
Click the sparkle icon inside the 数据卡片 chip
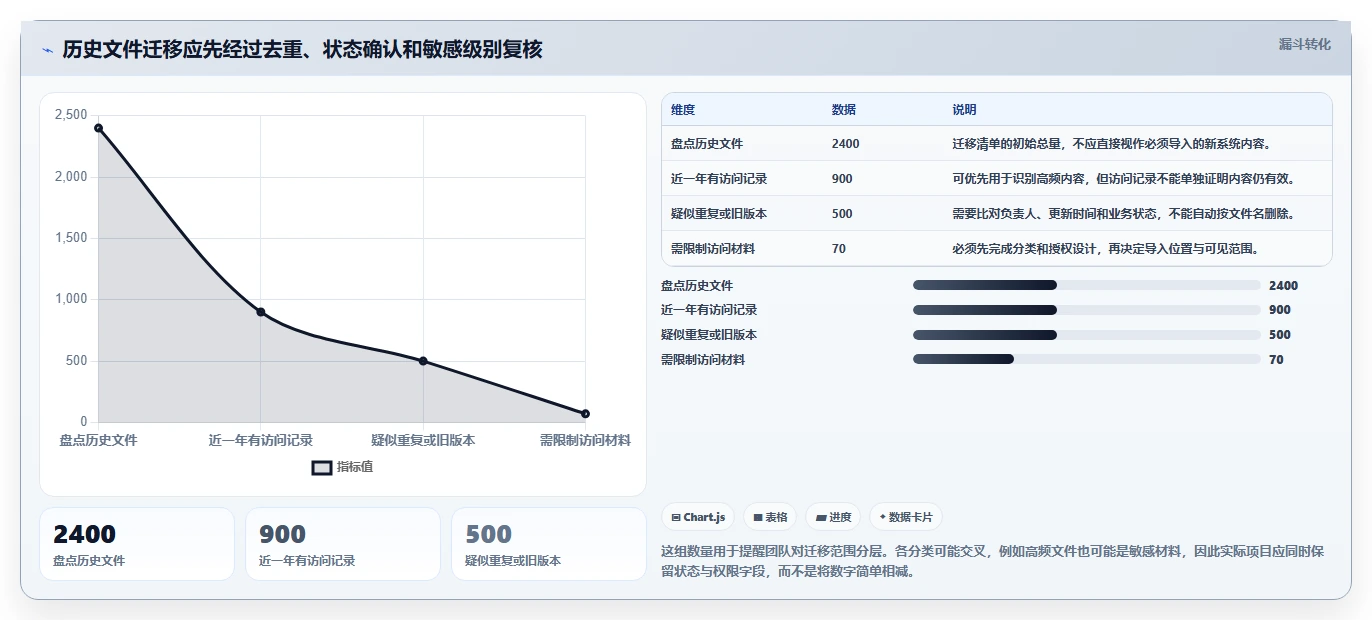click(x=882, y=518)
